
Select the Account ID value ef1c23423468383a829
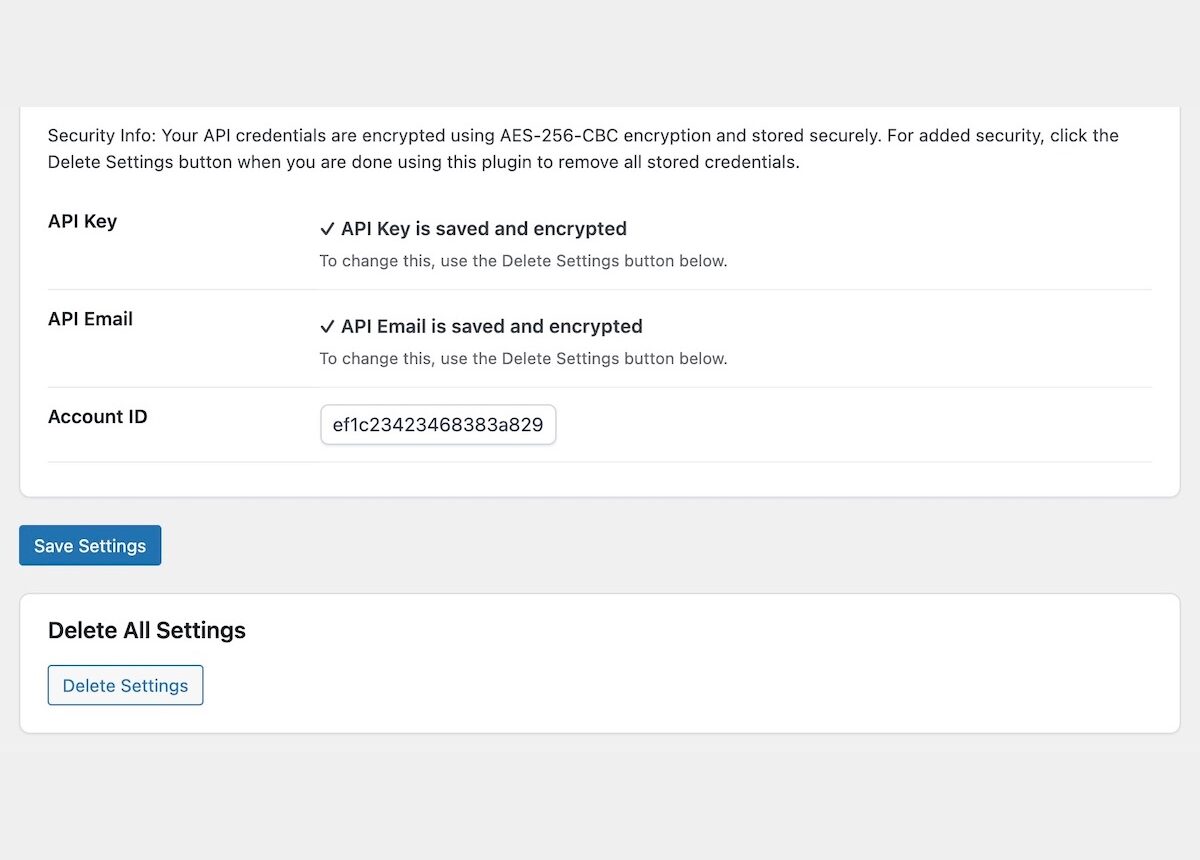tap(436, 425)
